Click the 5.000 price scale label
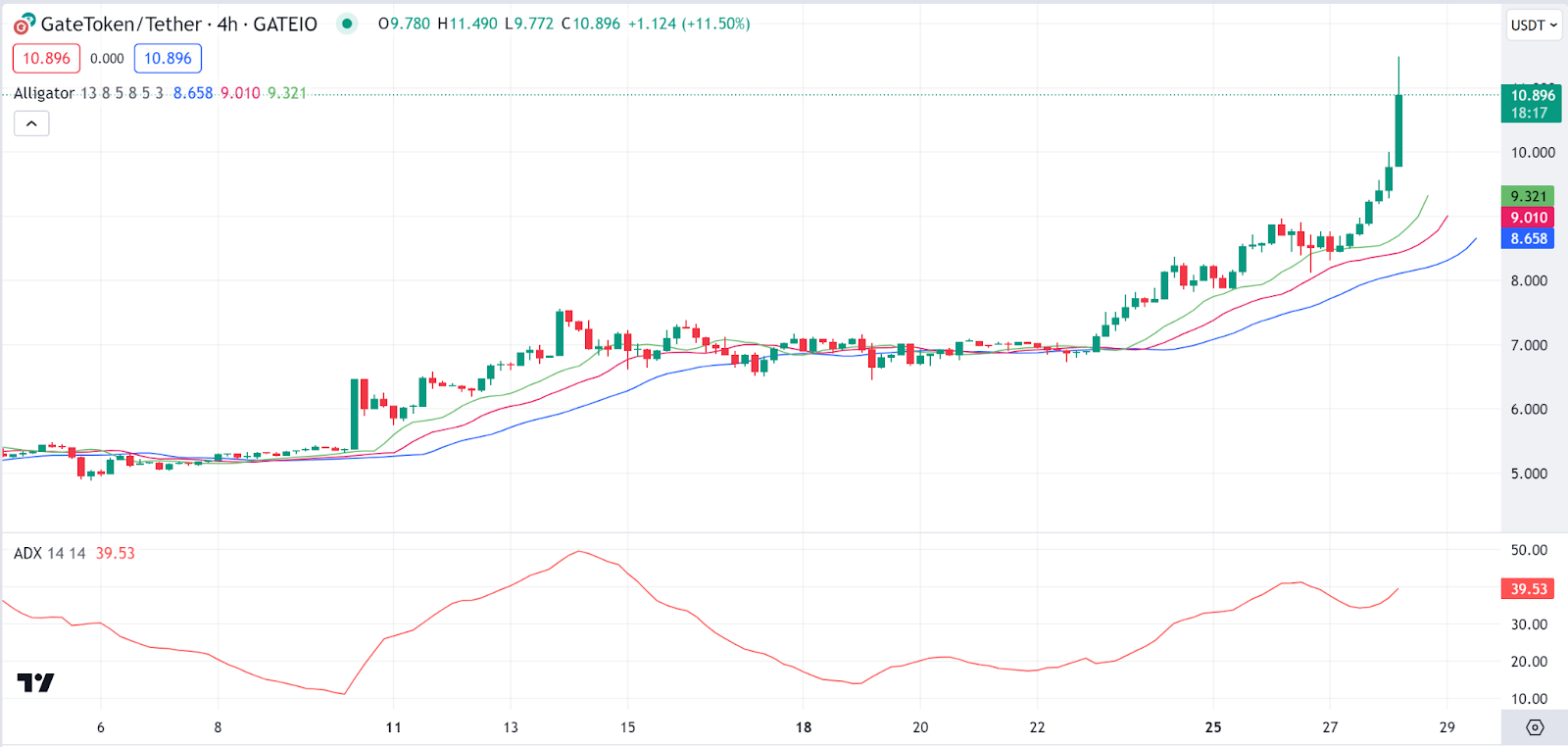This screenshot has height=747, width=1568. pos(1530,473)
